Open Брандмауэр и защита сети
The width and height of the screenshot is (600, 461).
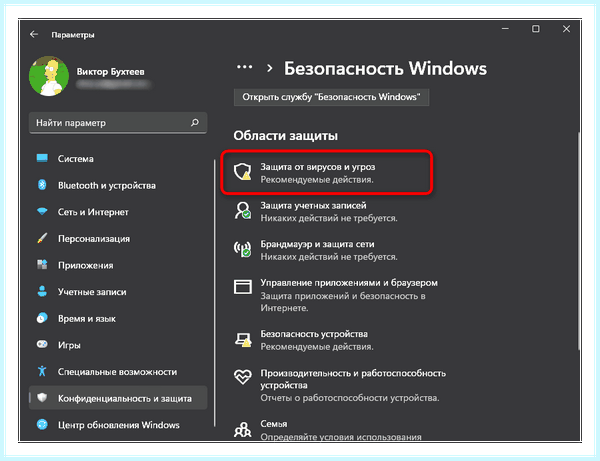click(x=329, y=250)
